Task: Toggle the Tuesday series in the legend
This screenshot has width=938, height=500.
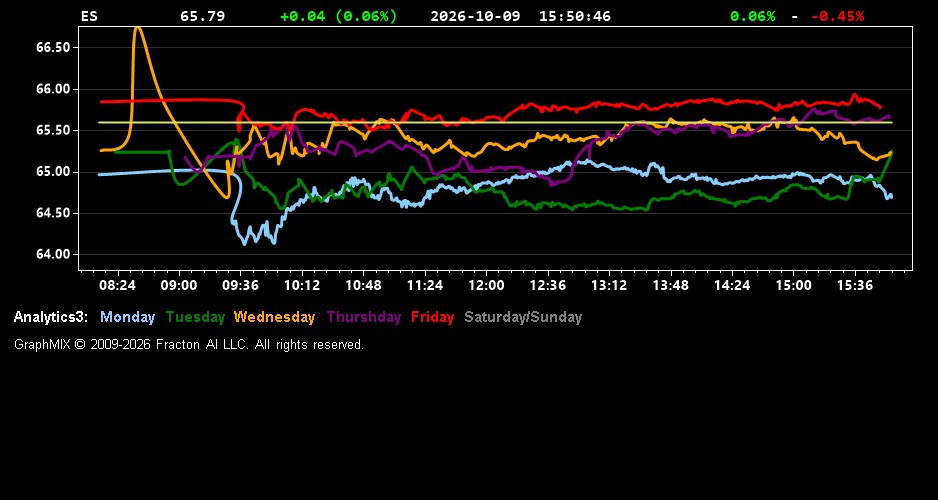Action: coord(196,318)
